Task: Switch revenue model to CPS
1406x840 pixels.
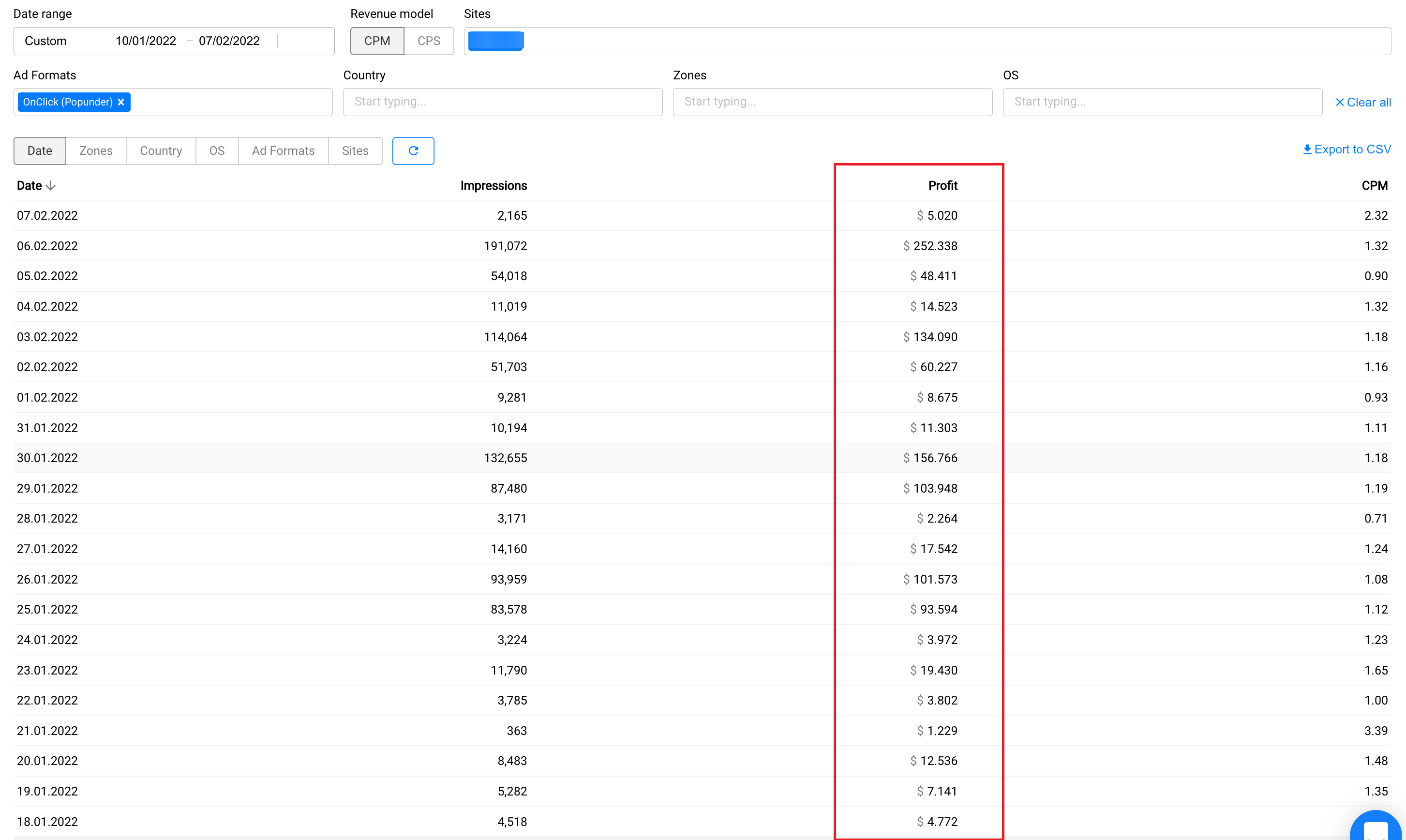Action: click(x=429, y=41)
